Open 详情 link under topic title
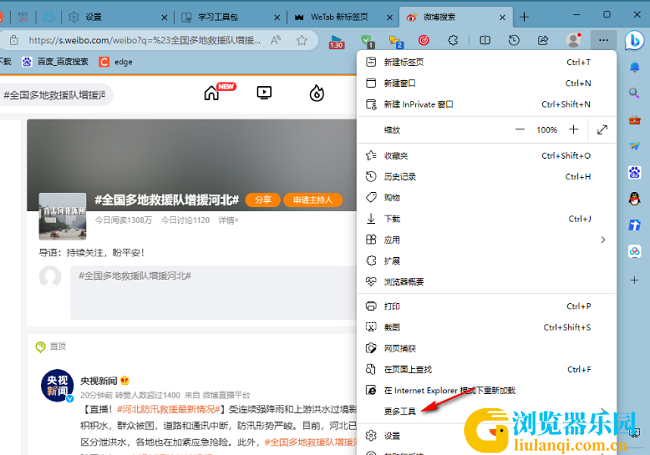This screenshot has width=650, height=455. point(228,220)
